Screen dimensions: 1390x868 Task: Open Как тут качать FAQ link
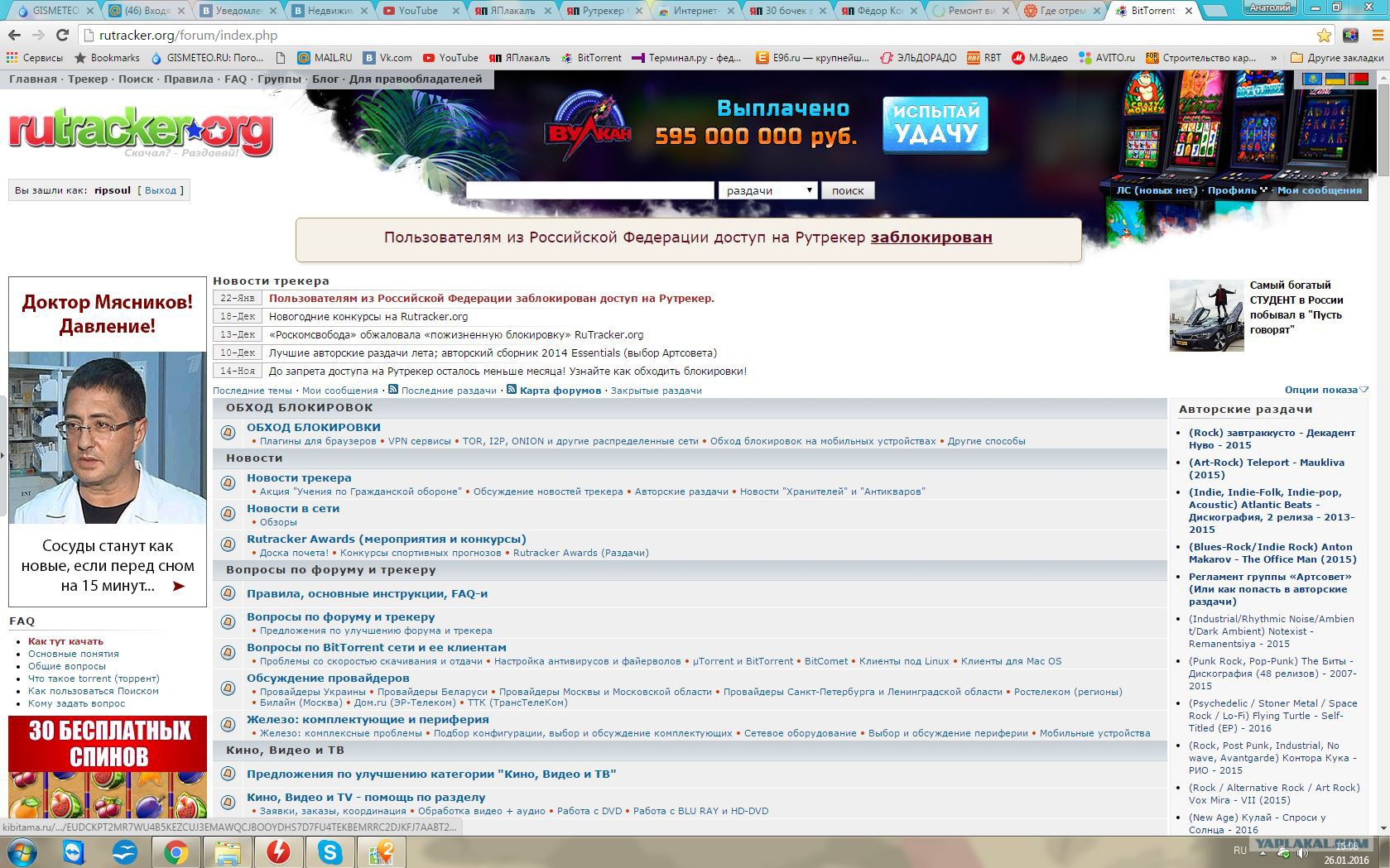(x=65, y=641)
